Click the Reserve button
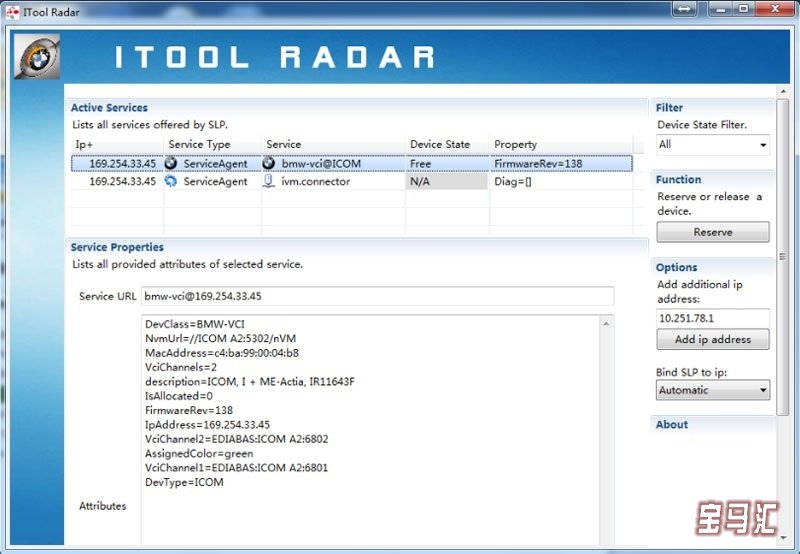 point(713,232)
